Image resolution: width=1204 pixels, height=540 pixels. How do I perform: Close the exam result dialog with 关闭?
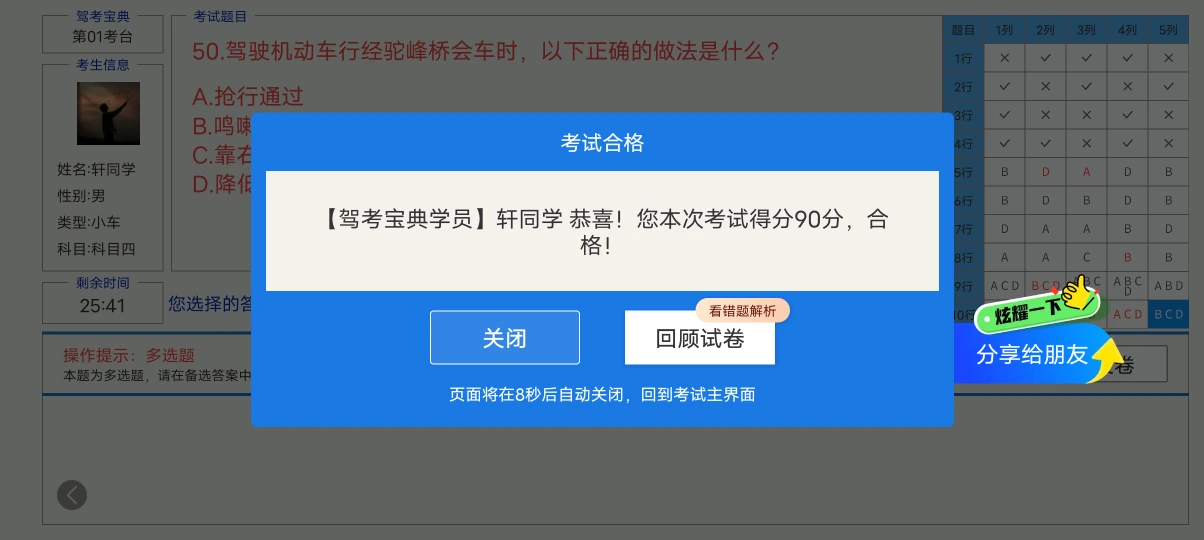(505, 338)
